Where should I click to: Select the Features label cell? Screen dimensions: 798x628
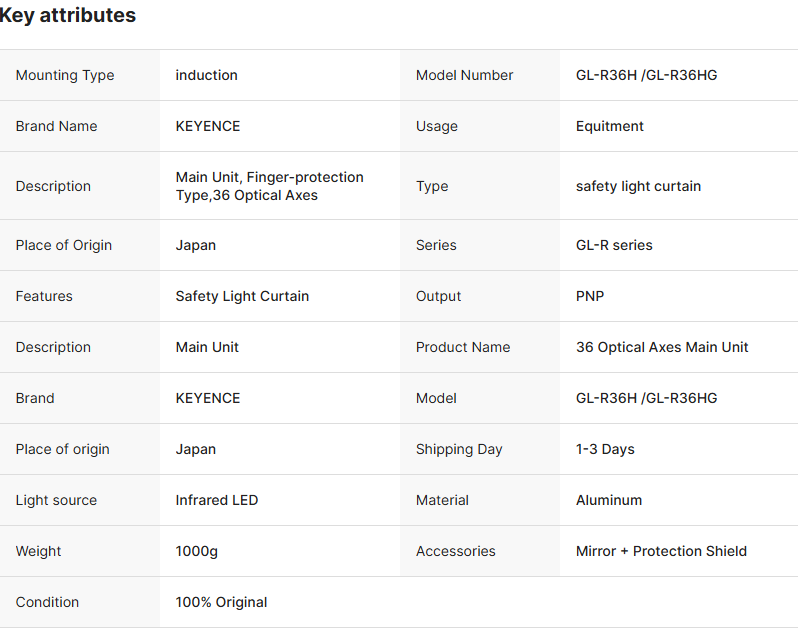click(44, 296)
